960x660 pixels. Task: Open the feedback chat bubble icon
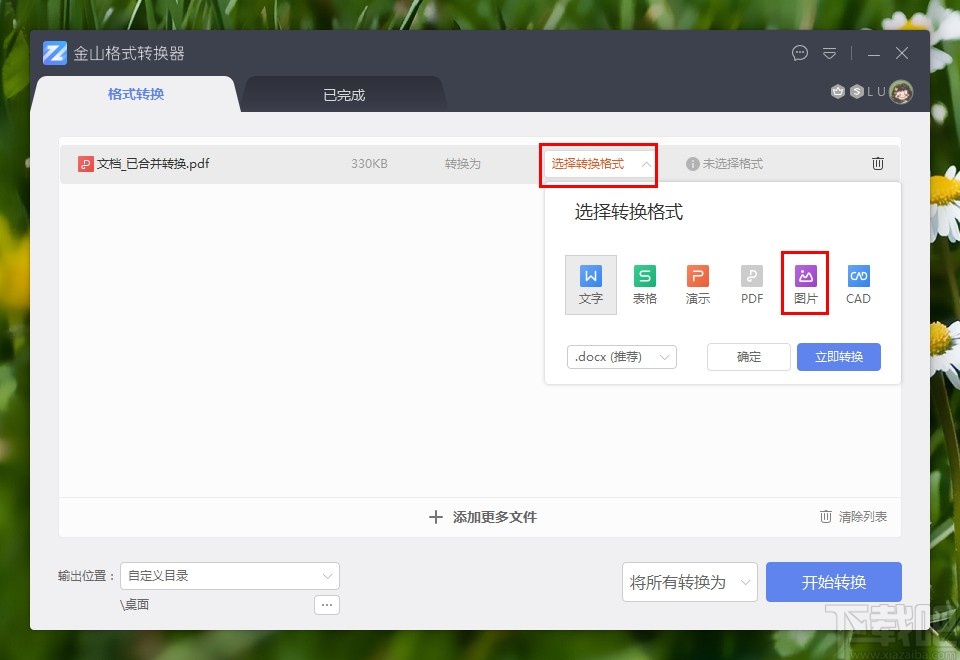[x=799, y=53]
